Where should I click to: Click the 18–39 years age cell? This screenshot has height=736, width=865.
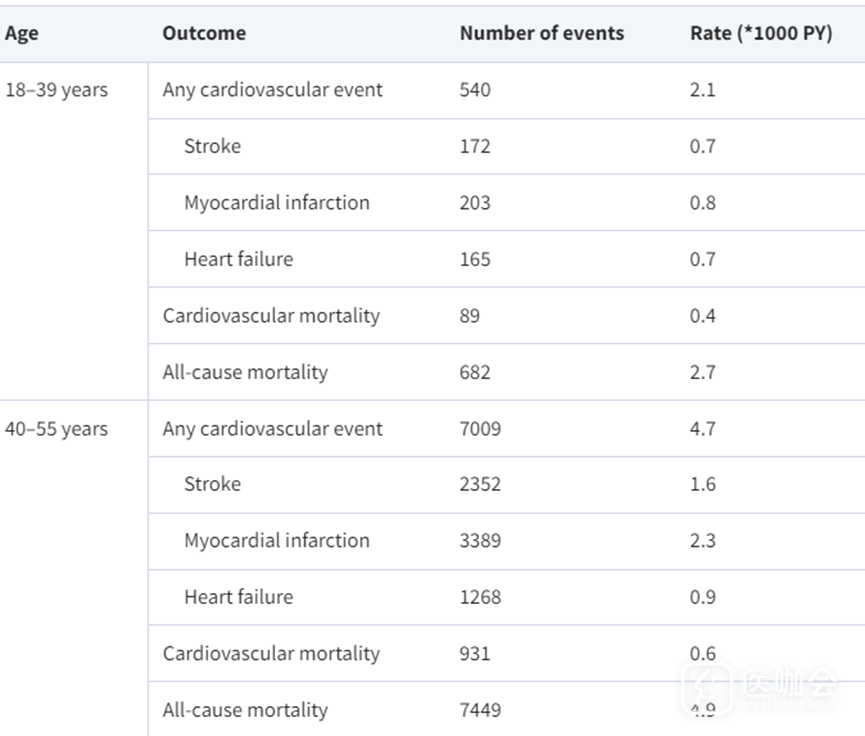56,90
